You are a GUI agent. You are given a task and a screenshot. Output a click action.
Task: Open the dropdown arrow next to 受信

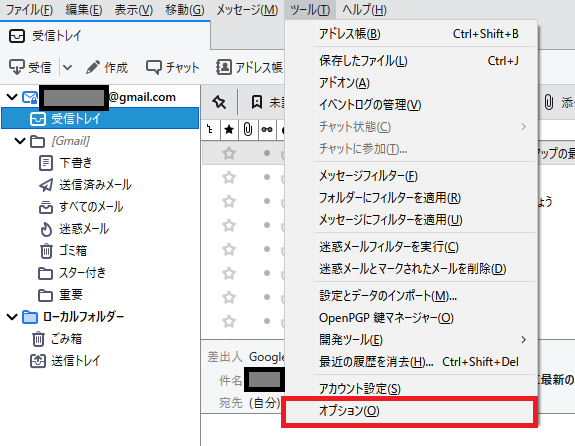(67, 67)
